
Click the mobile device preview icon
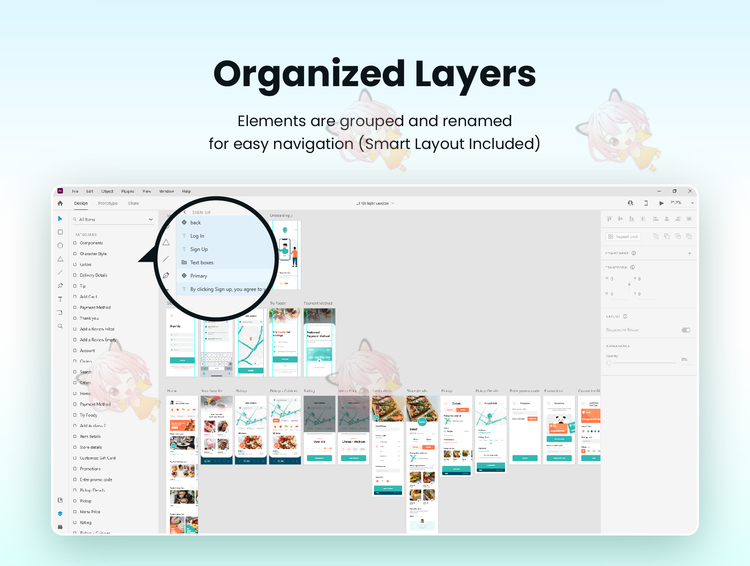(646, 203)
